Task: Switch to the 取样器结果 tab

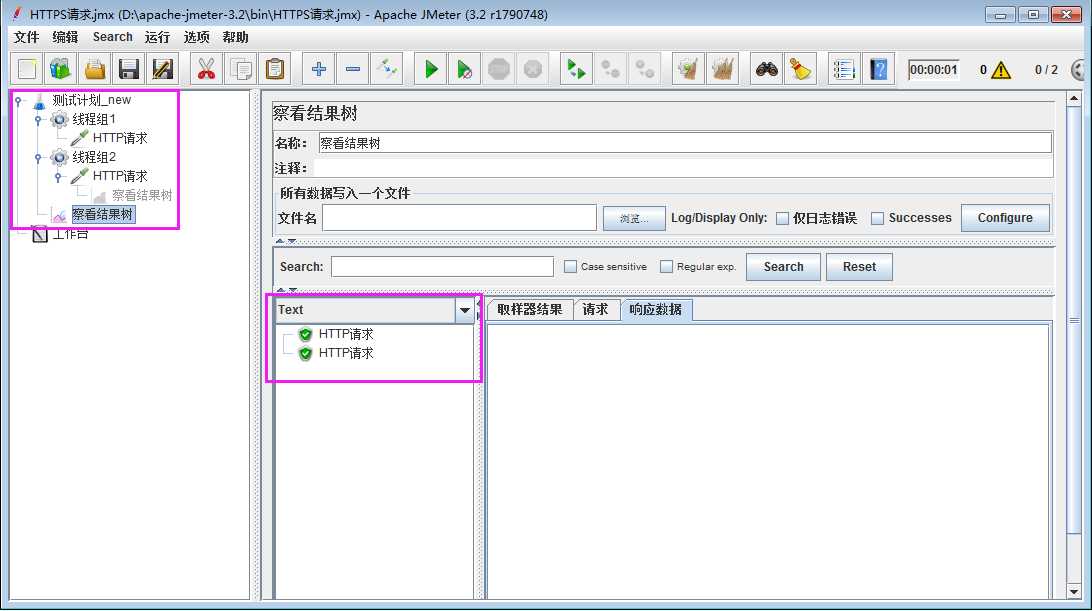Action: click(x=529, y=309)
